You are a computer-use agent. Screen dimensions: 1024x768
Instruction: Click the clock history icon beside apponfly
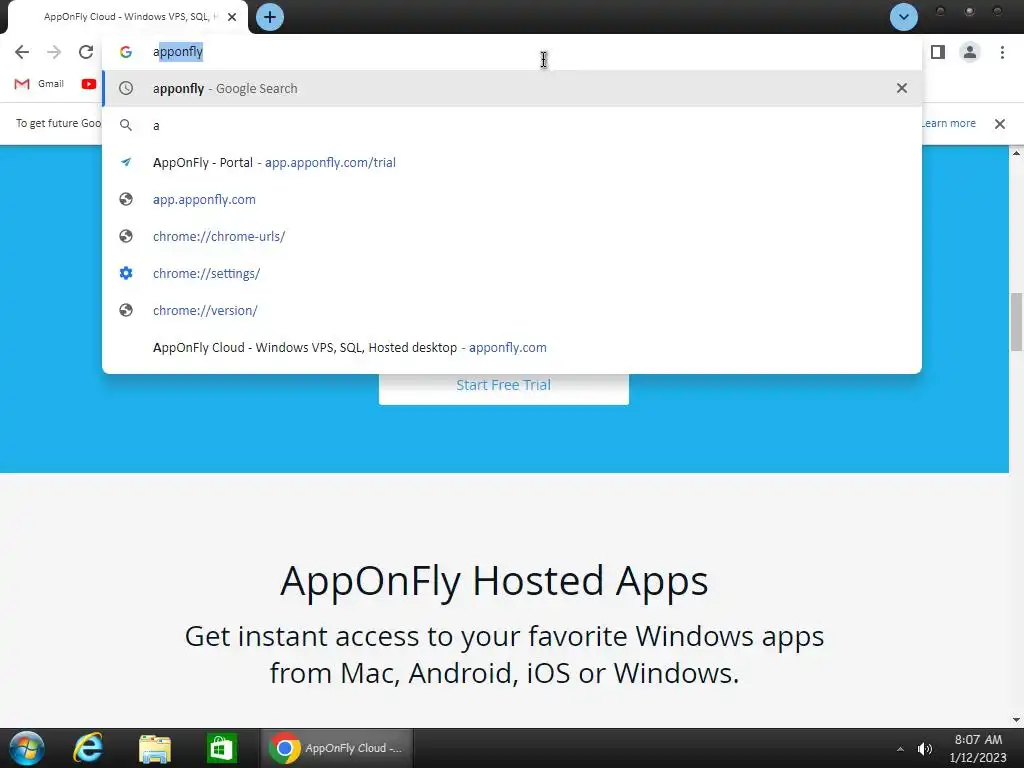coord(126,88)
